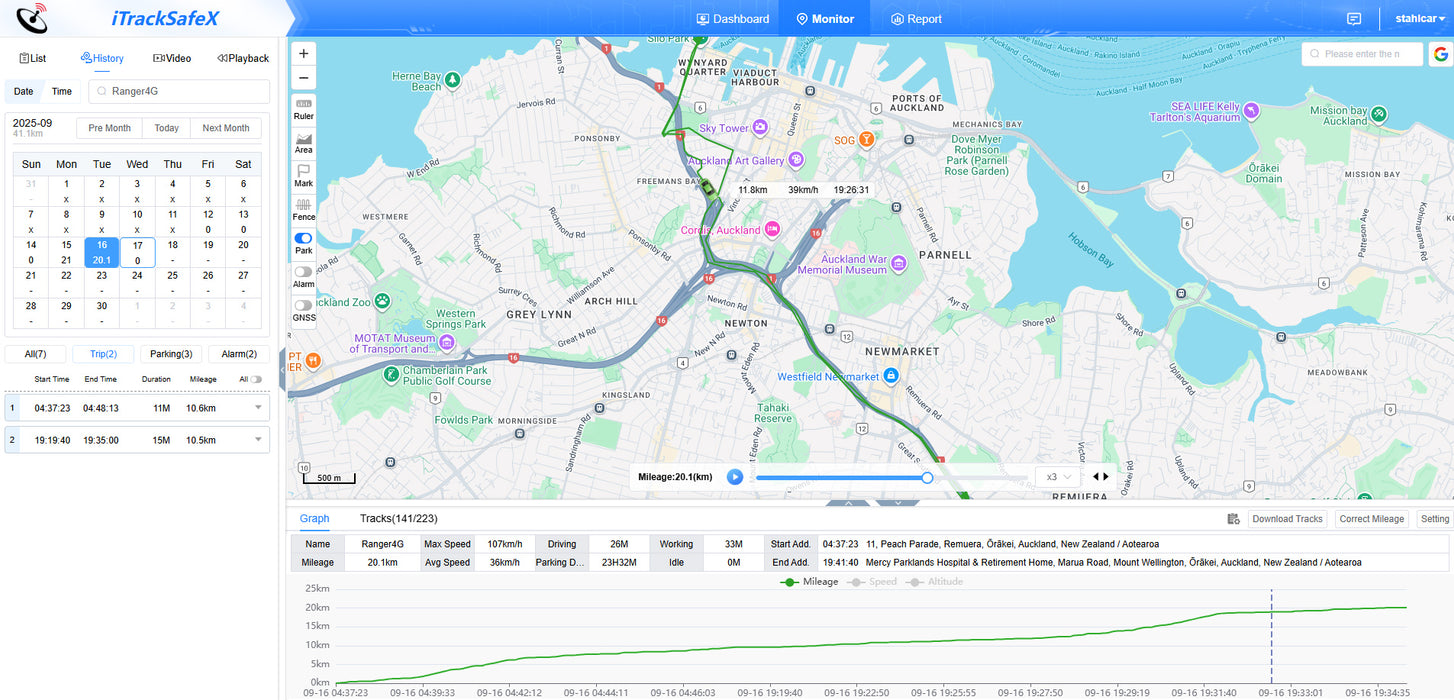Click the Download Tracks button

pyautogui.click(x=1286, y=519)
